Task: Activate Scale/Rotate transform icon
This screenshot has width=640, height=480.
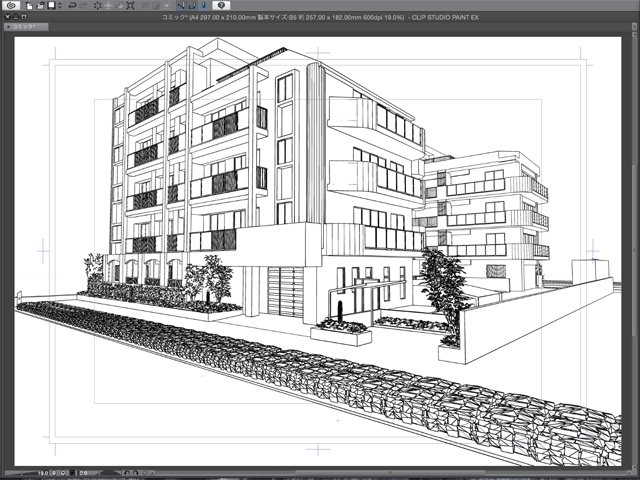Action: (x=131, y=5)
